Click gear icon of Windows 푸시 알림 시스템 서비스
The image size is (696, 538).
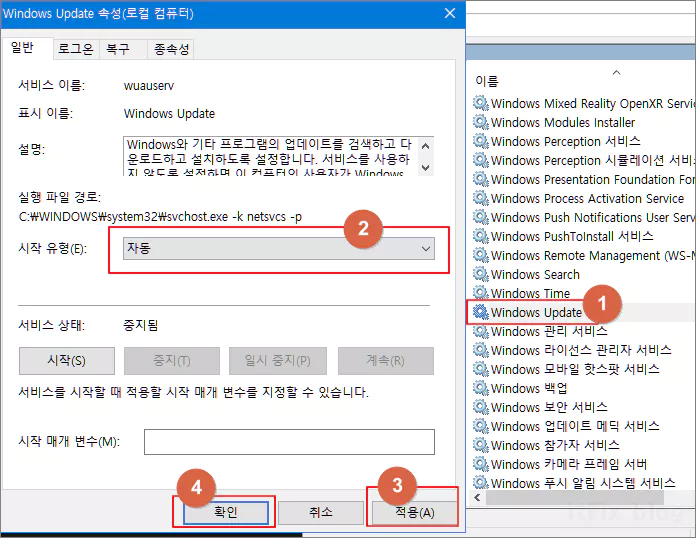(x=481, y=483)
